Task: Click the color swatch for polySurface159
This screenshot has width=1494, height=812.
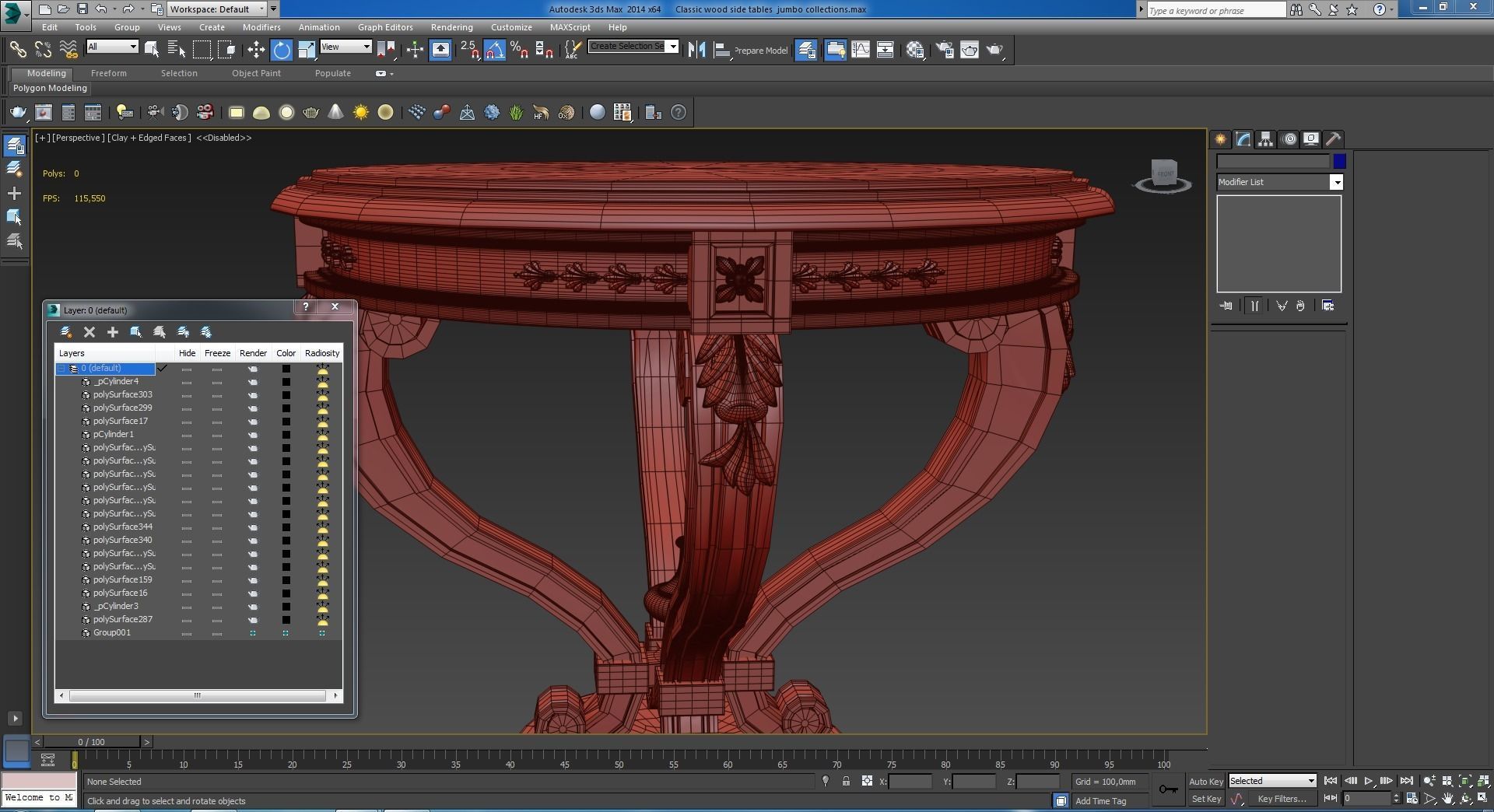Action: (x=286, y=580)
